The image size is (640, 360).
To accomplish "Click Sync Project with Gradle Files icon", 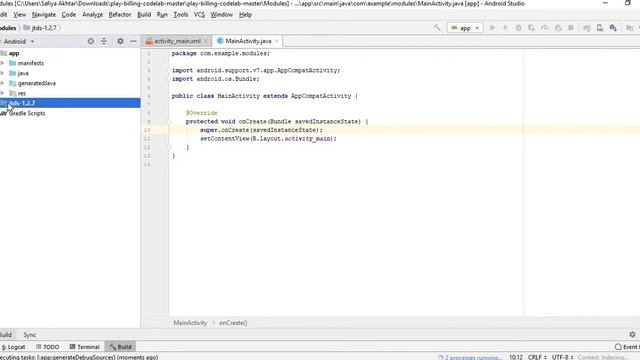I will click(587, 28).
